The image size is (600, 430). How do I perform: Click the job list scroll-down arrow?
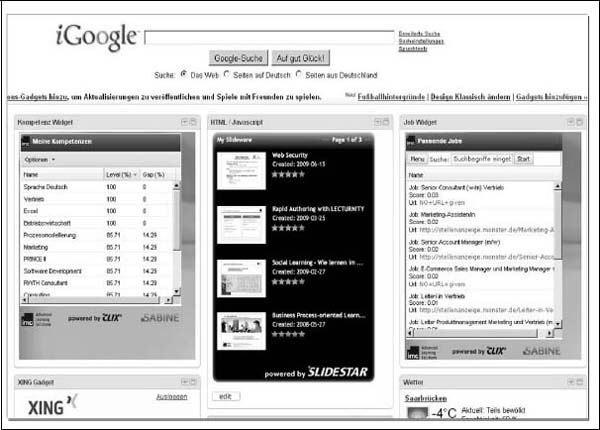point(558,324)
